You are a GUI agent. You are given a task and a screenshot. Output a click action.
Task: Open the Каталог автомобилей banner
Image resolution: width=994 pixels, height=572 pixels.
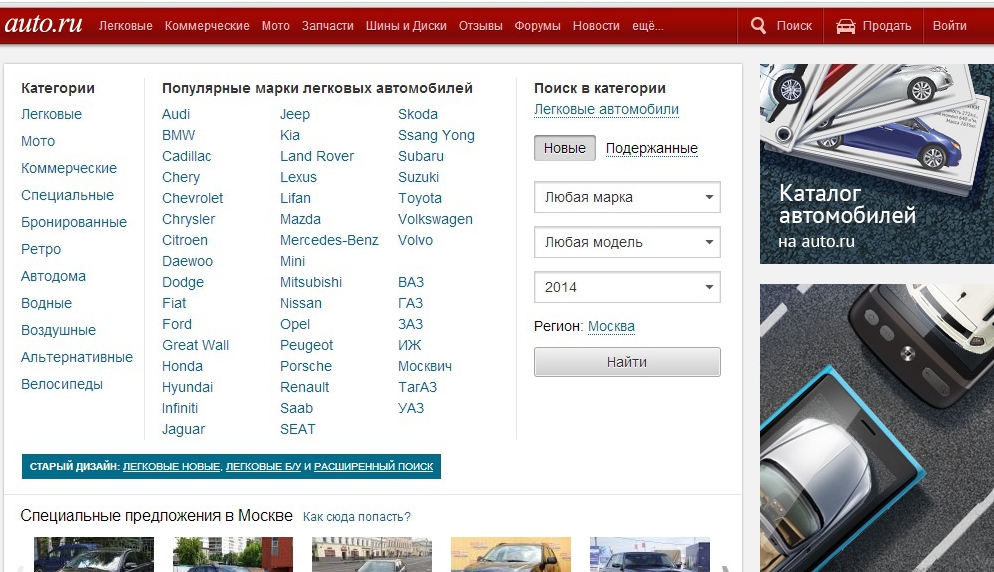click(876, 164)
